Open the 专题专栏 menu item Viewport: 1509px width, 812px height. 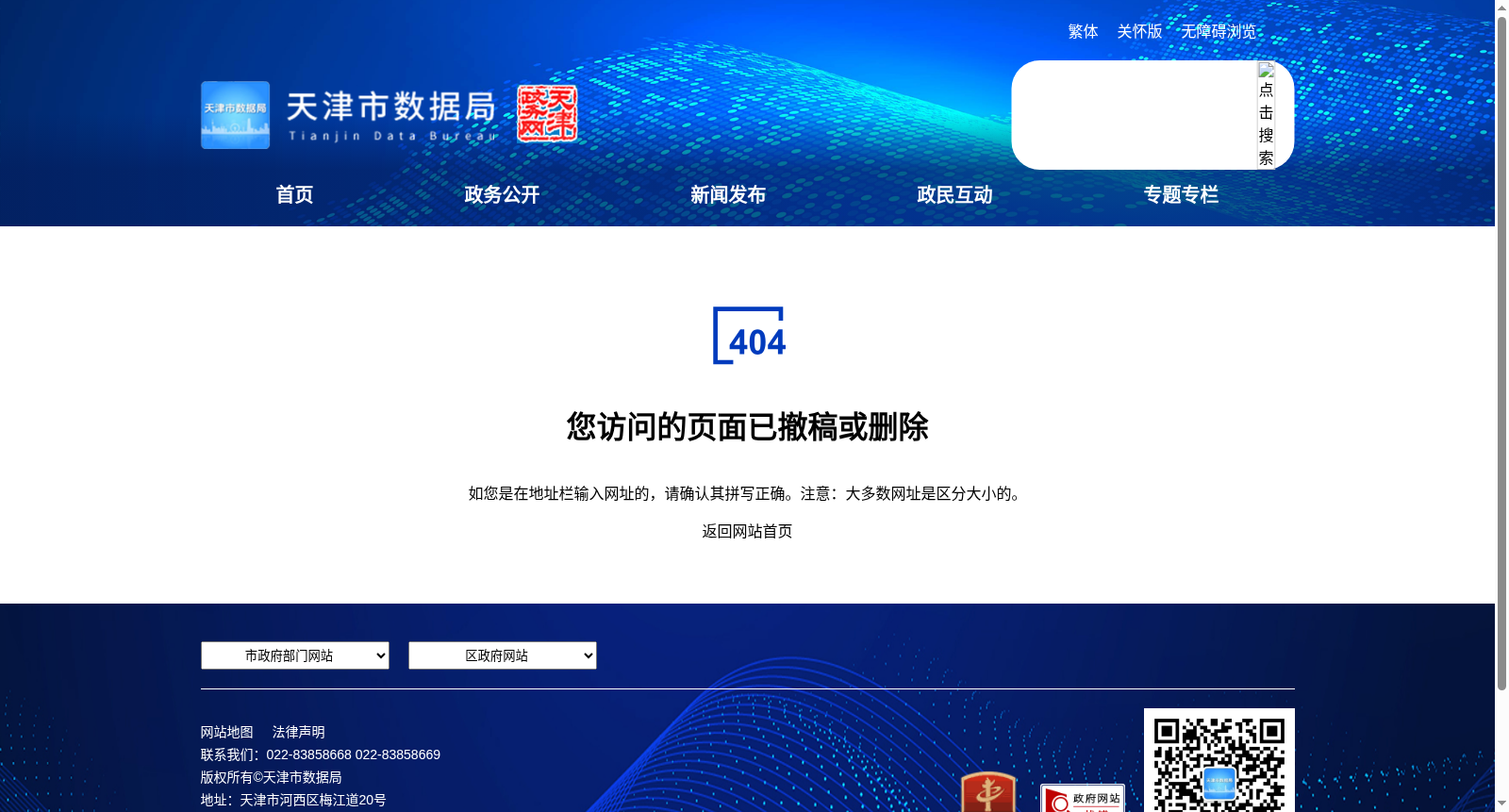point(1181,194)
